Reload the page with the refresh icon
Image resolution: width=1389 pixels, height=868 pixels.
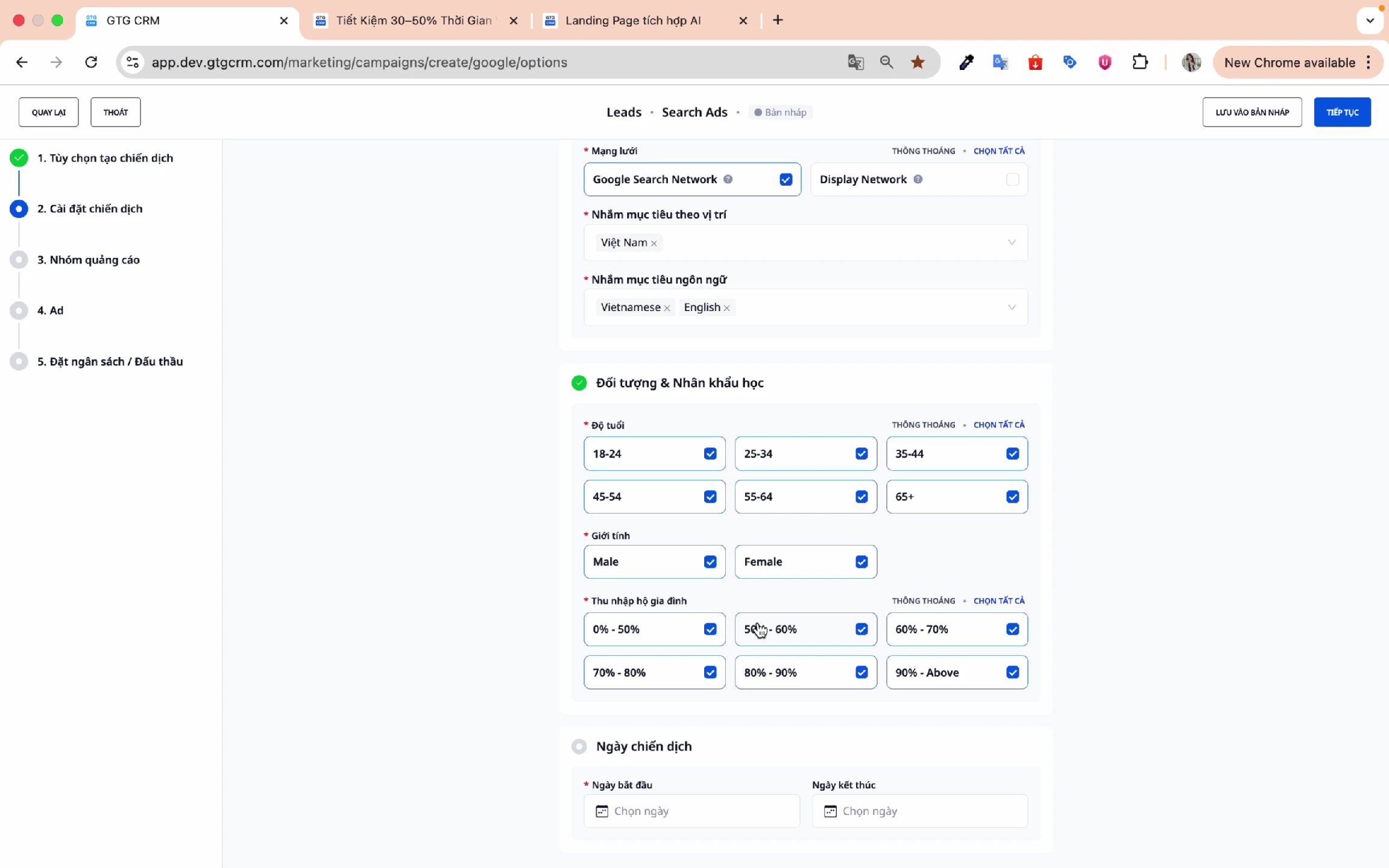pos(91,62)
